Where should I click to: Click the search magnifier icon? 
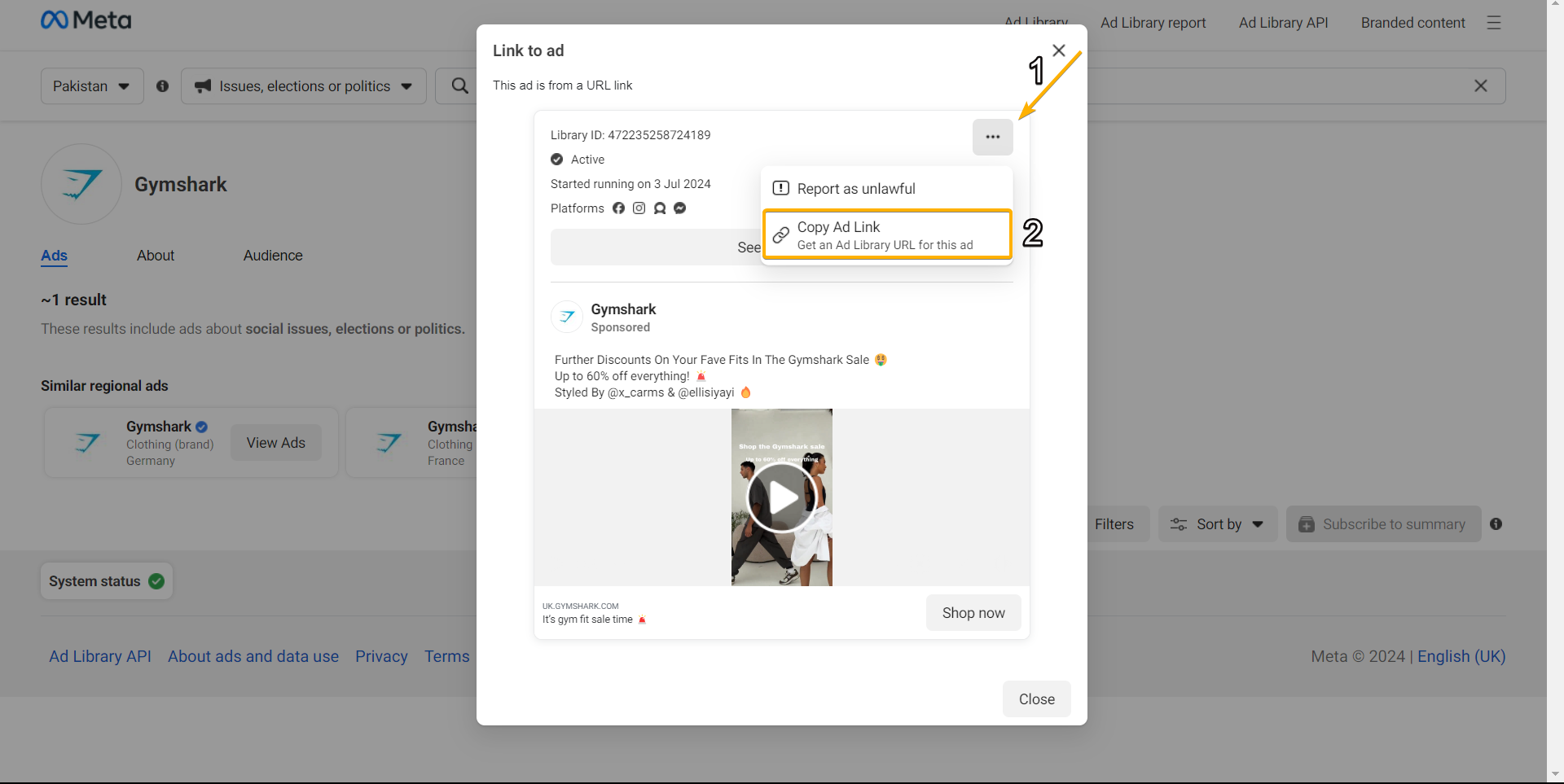tap(459, 86)
